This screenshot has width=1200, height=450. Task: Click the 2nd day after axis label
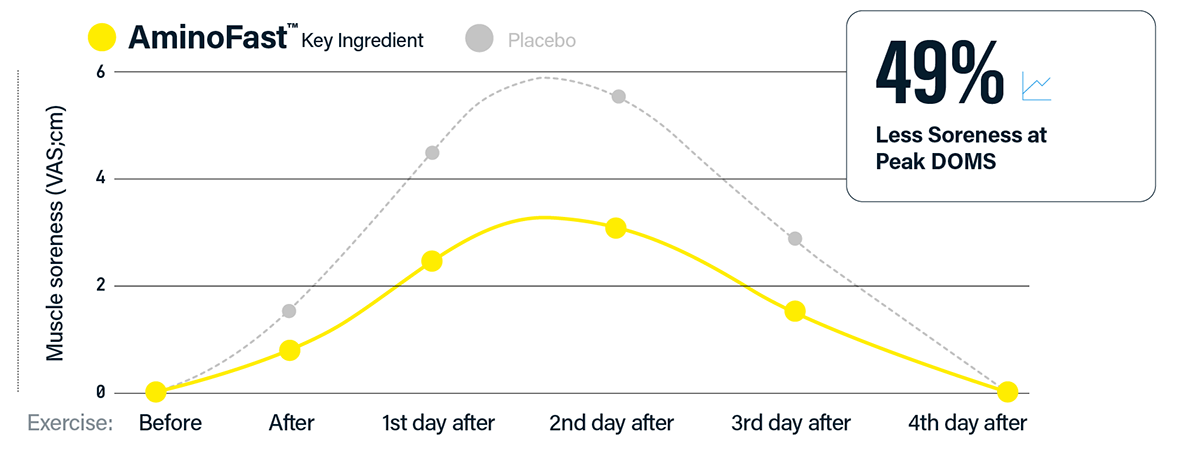tap(612, 423)
